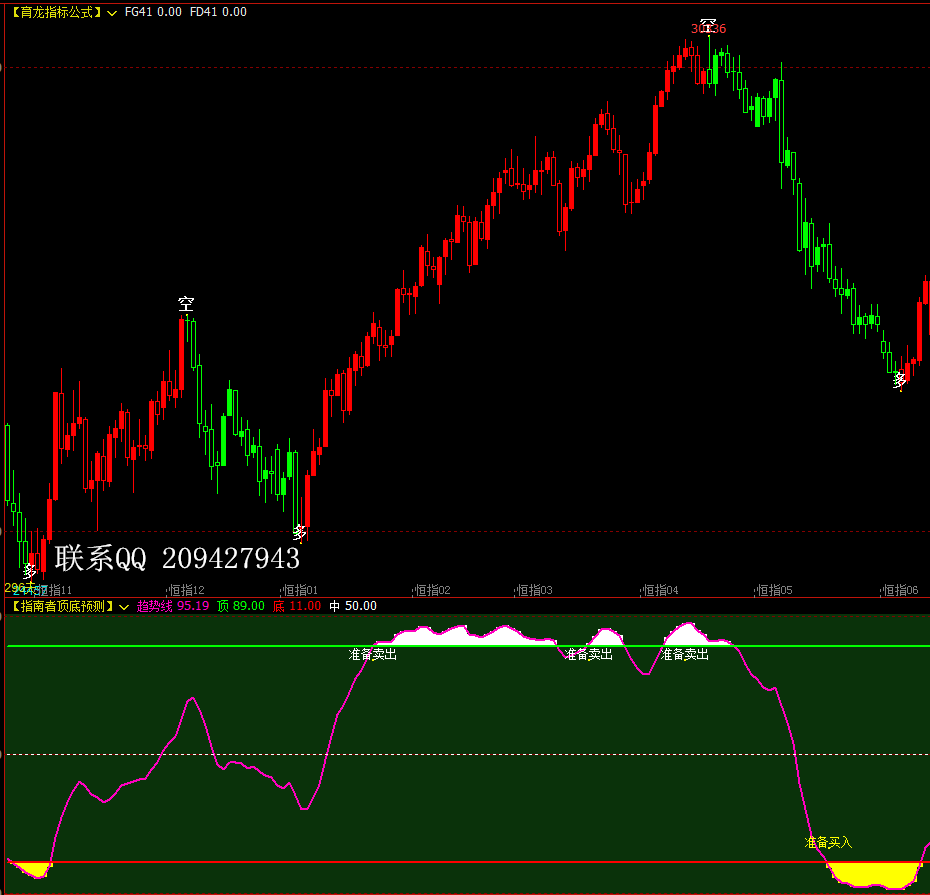Click the 指南者顶底预测 indicator title
The width and height of the screenshot is (930, 895).
62,606
